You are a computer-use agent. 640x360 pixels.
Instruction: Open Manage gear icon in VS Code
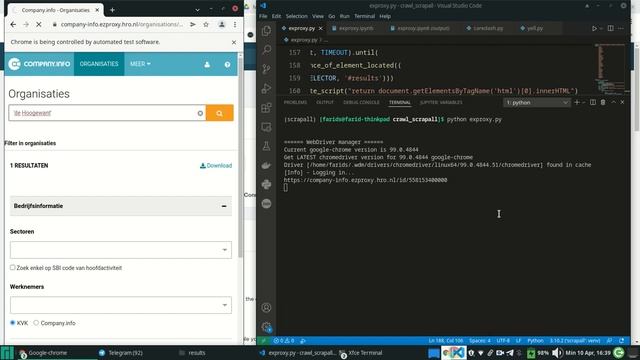[x=266, y=327]
